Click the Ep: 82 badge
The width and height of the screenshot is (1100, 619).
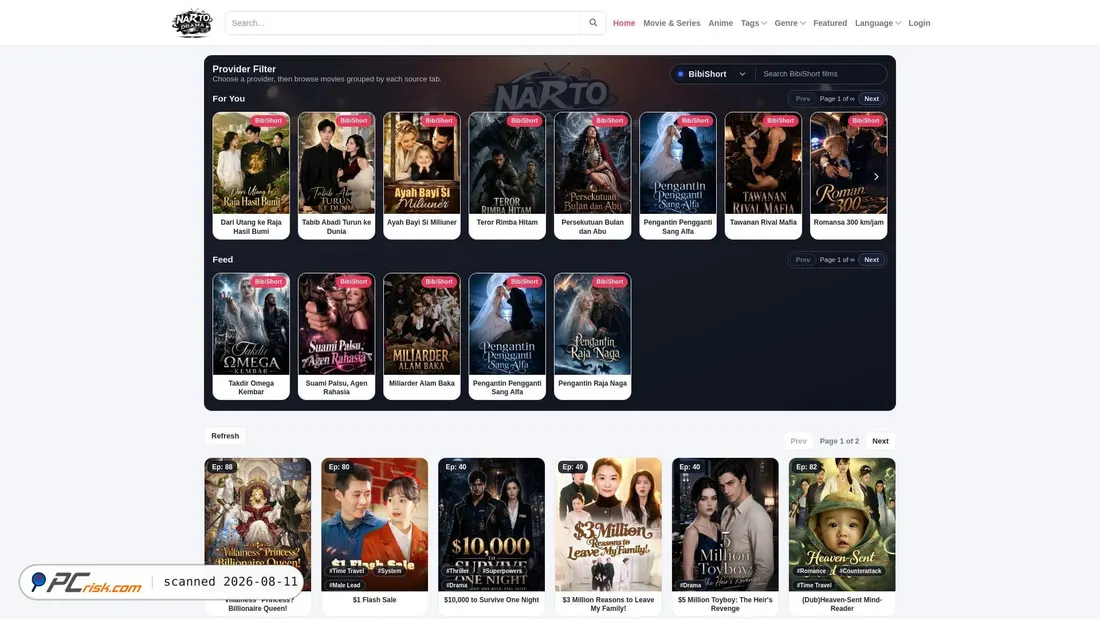coord(807,467)
